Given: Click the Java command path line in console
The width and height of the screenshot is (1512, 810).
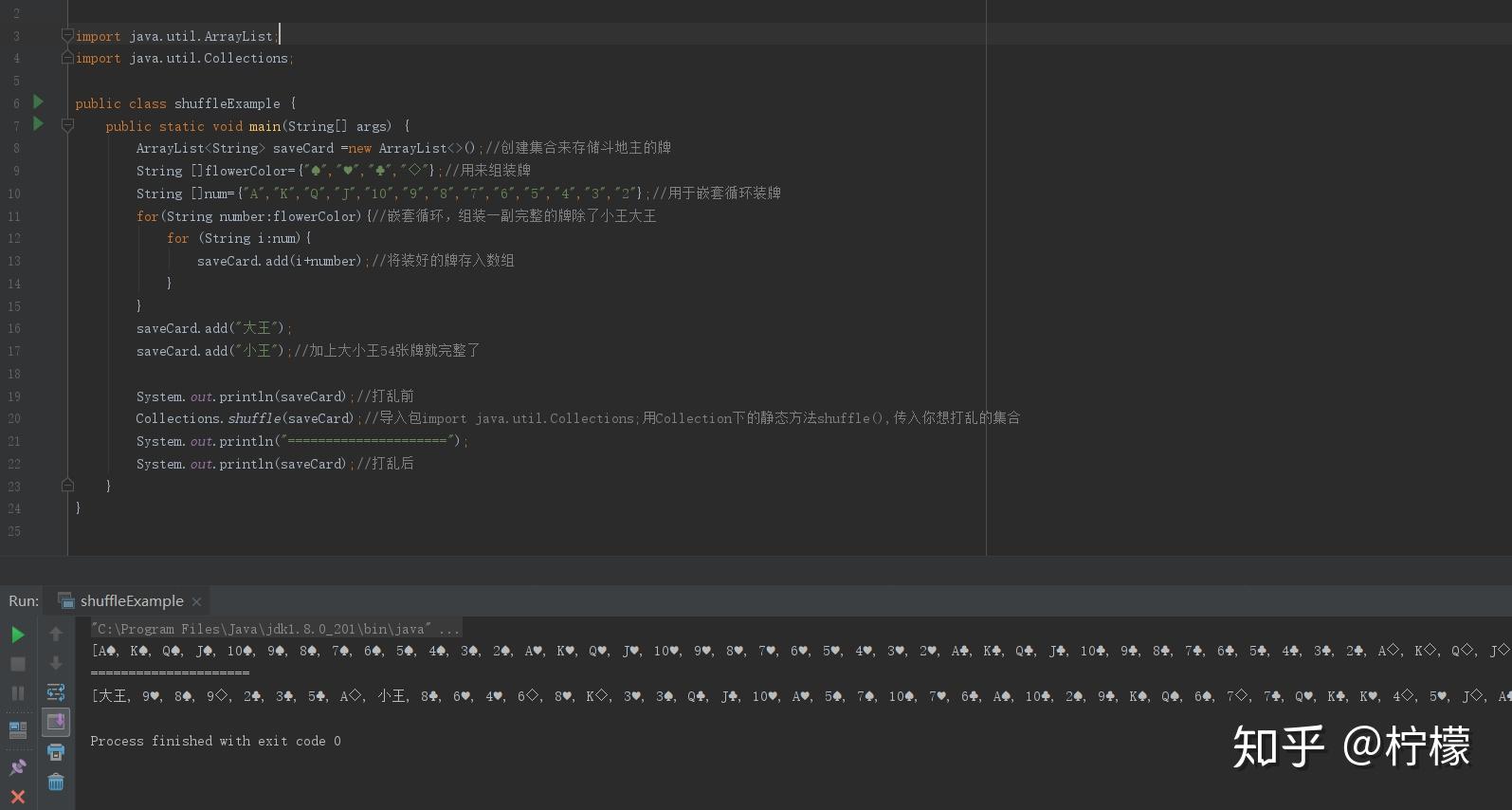Looking at the screenshot, I should tap(276, 629).
